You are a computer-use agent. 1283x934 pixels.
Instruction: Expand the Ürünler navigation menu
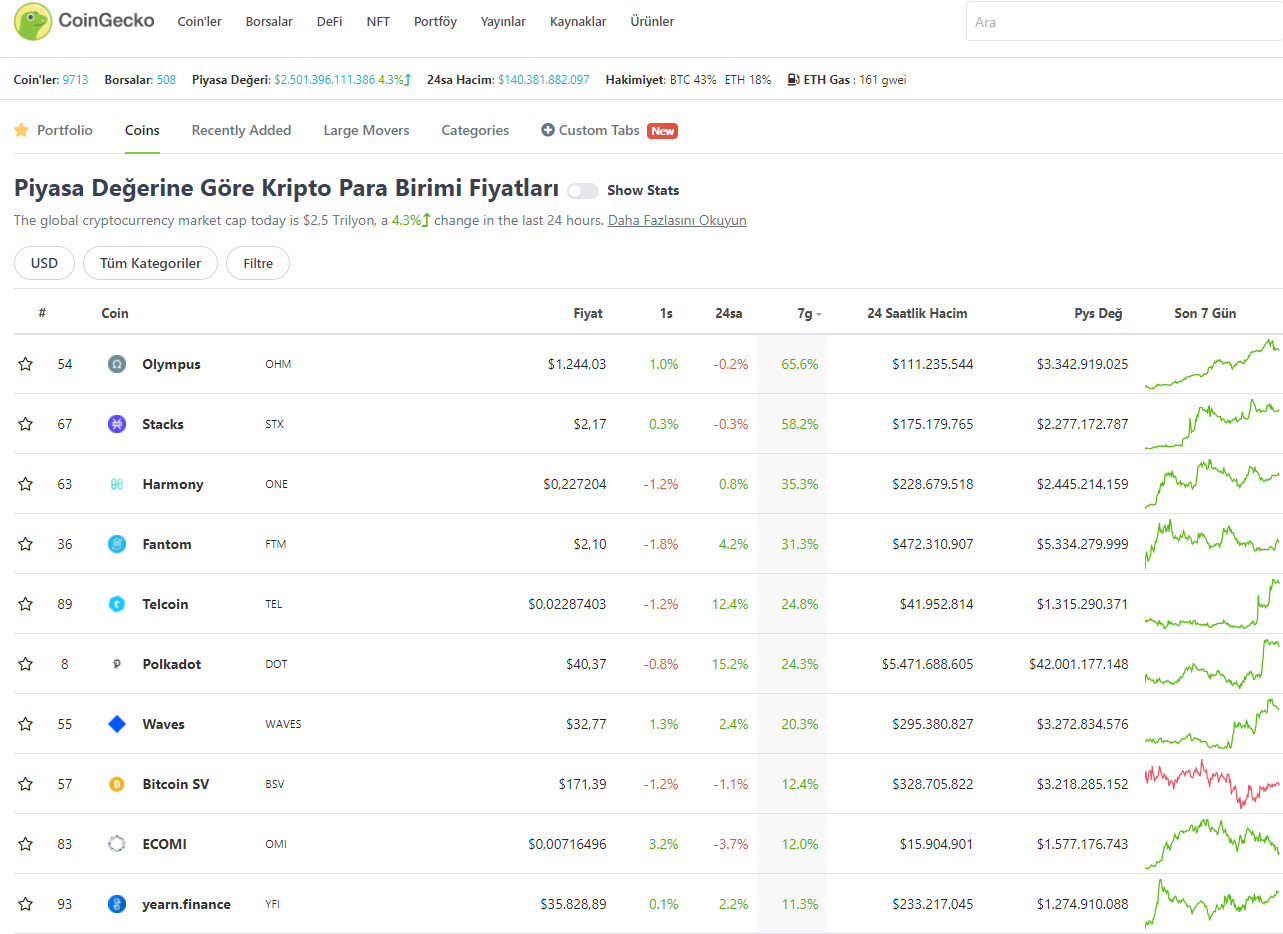pos(652,21)
